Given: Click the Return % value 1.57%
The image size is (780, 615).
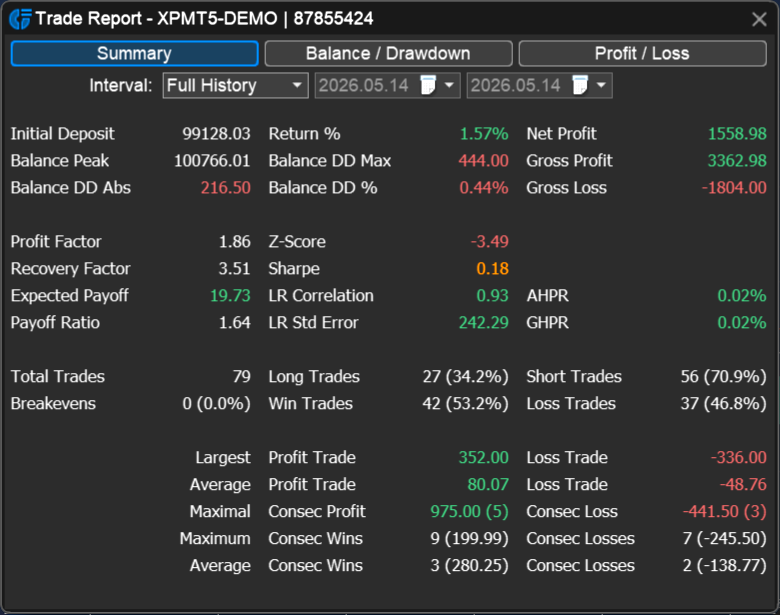Looking at the screenshot, I should 484,134.
